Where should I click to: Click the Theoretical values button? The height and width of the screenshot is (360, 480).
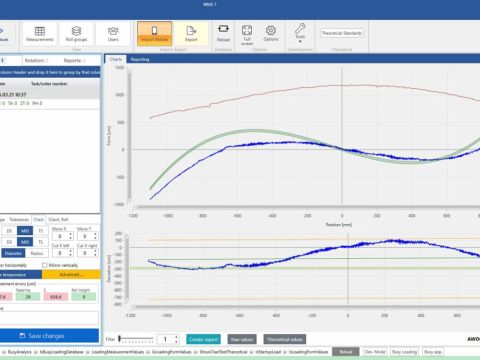pyautogui.click(x=285, y=339)
